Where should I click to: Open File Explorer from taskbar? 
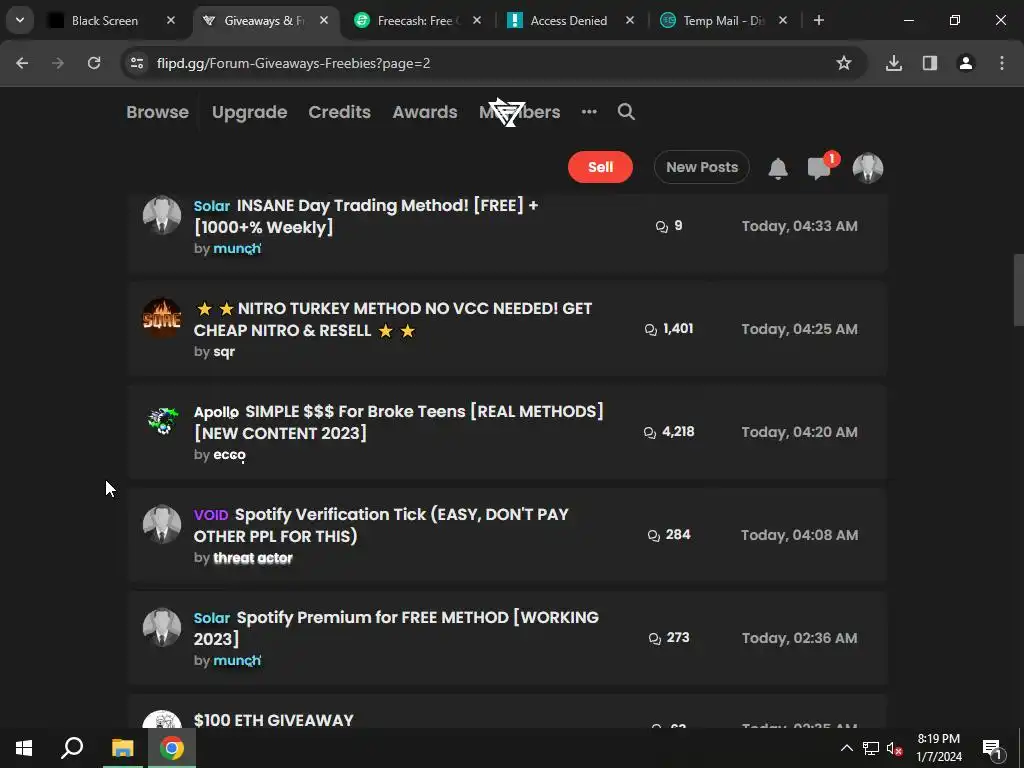point(122,748)
